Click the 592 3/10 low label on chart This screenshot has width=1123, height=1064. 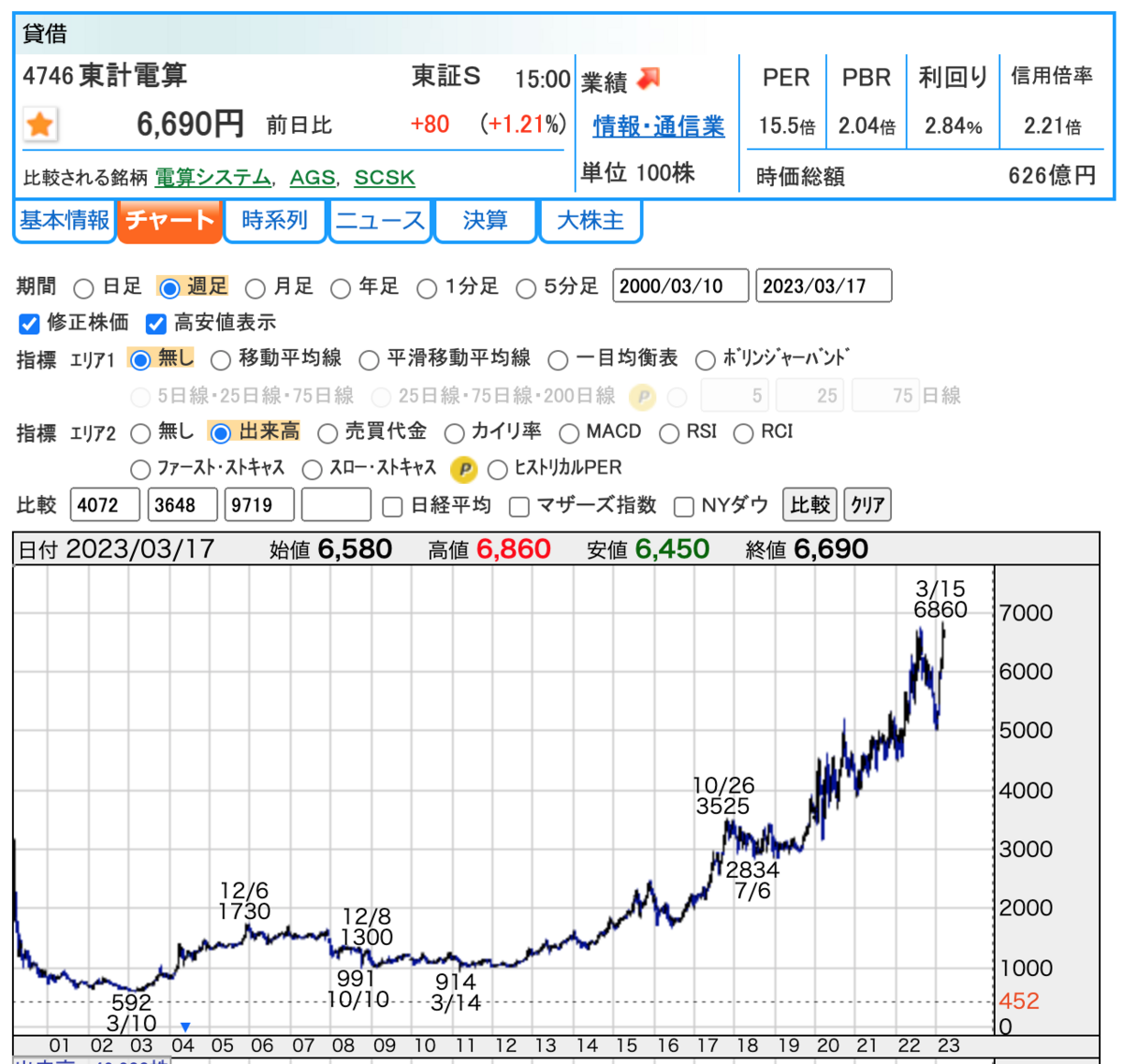coord(132,1013)
